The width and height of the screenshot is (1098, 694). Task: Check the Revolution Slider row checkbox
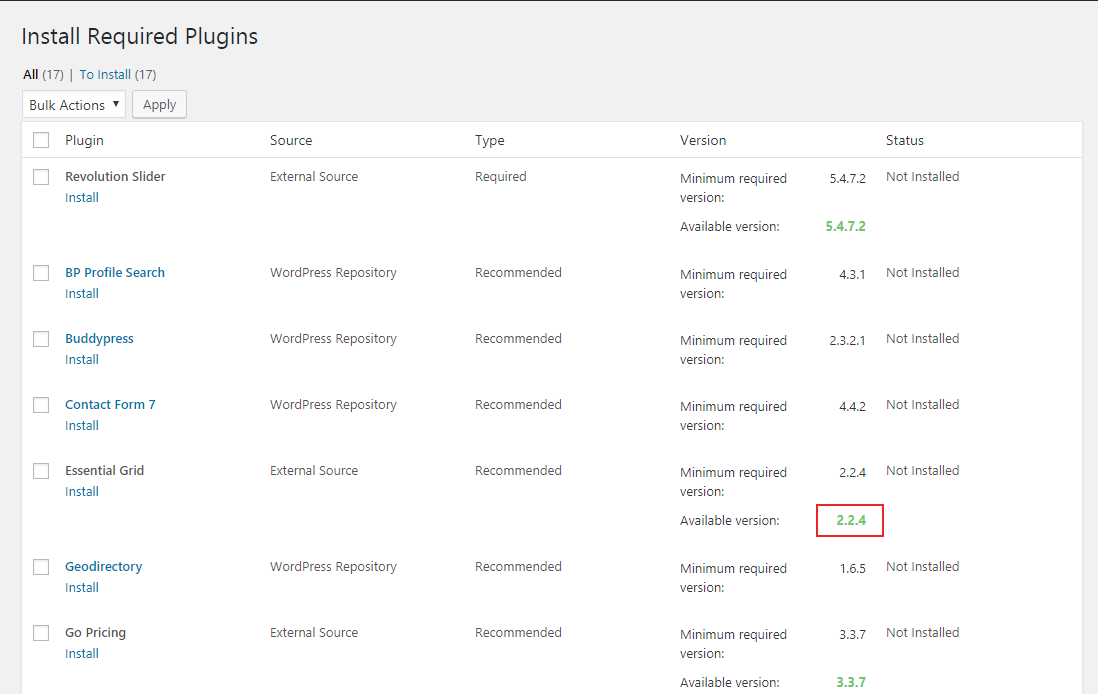coord(41,176)
